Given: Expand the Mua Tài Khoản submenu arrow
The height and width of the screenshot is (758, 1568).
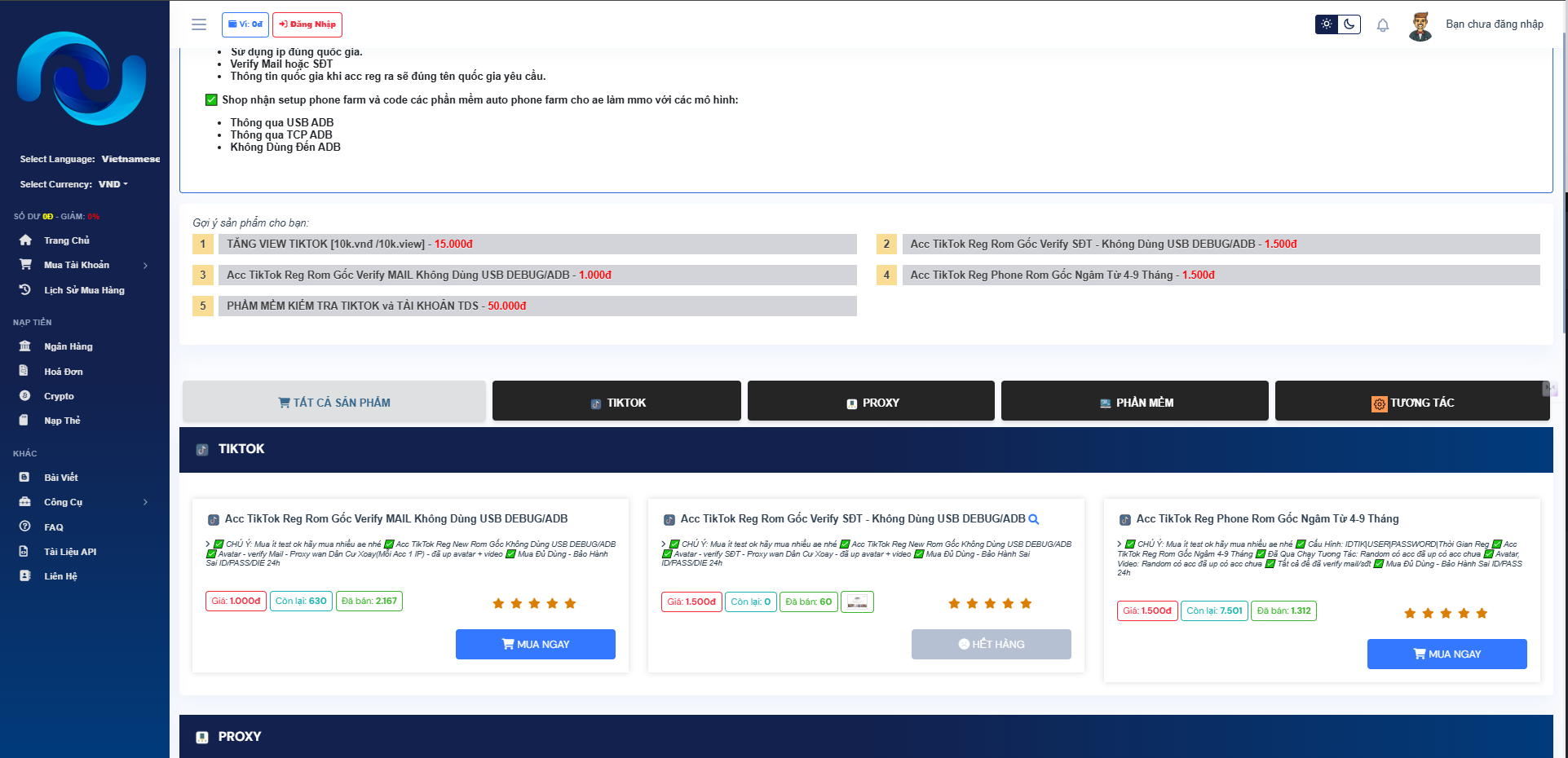Looking at the screenshot, I should tap(145, 266).
